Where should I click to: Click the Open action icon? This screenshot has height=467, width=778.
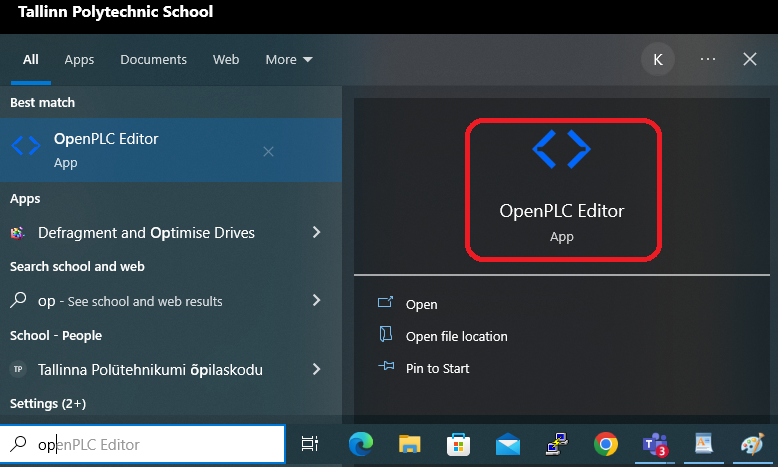[x=386, y=302]
